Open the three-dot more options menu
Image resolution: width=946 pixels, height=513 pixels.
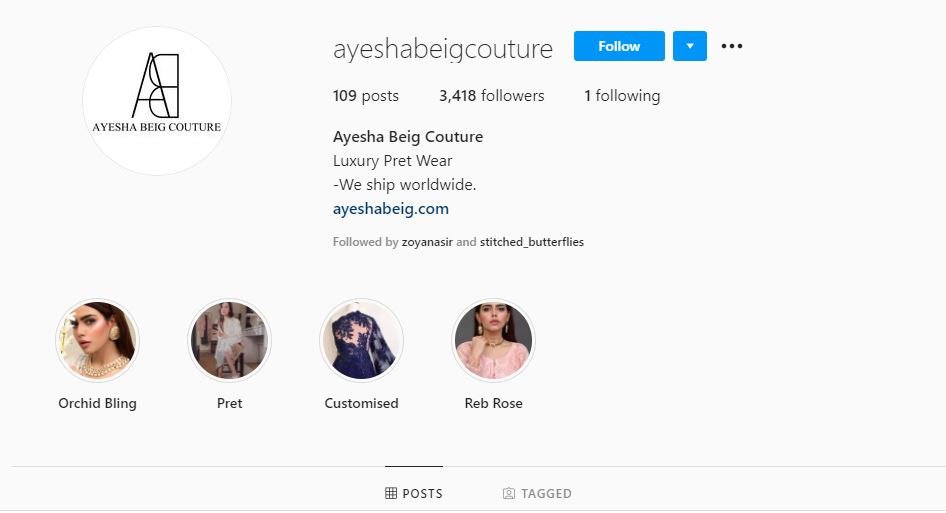coord(732,46)
